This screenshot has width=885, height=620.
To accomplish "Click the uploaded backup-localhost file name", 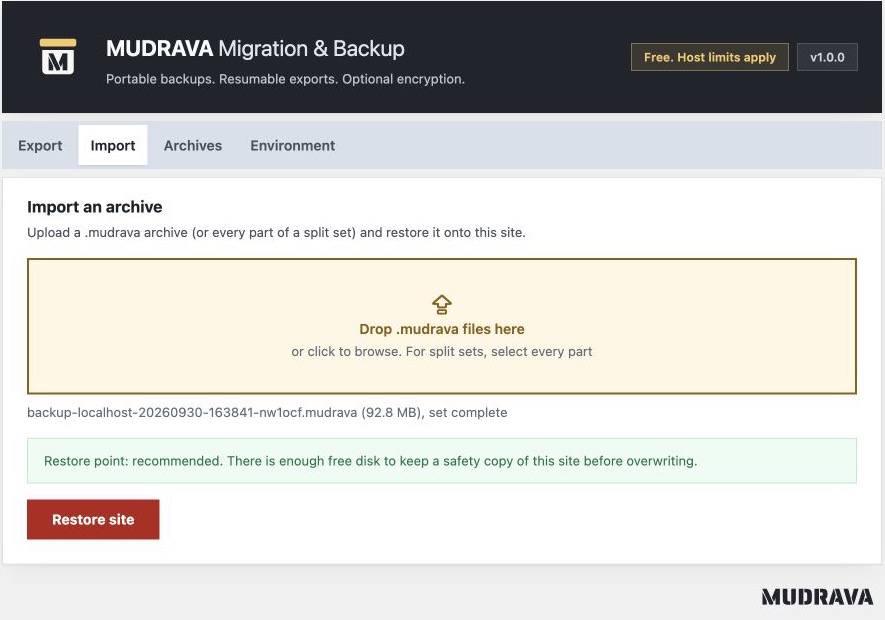I will tap(192, 413).
